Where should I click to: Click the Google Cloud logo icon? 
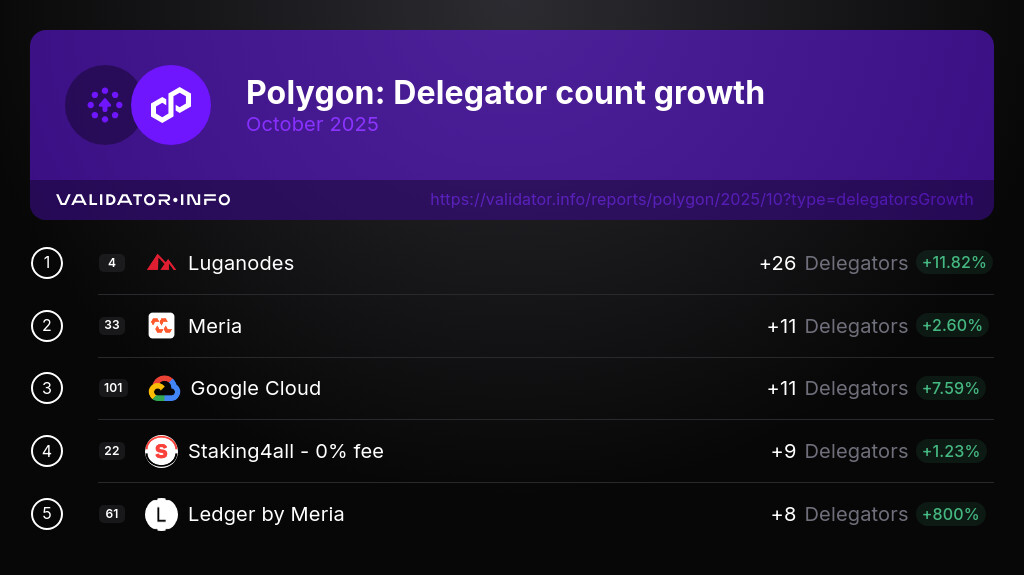coord(164,389)
